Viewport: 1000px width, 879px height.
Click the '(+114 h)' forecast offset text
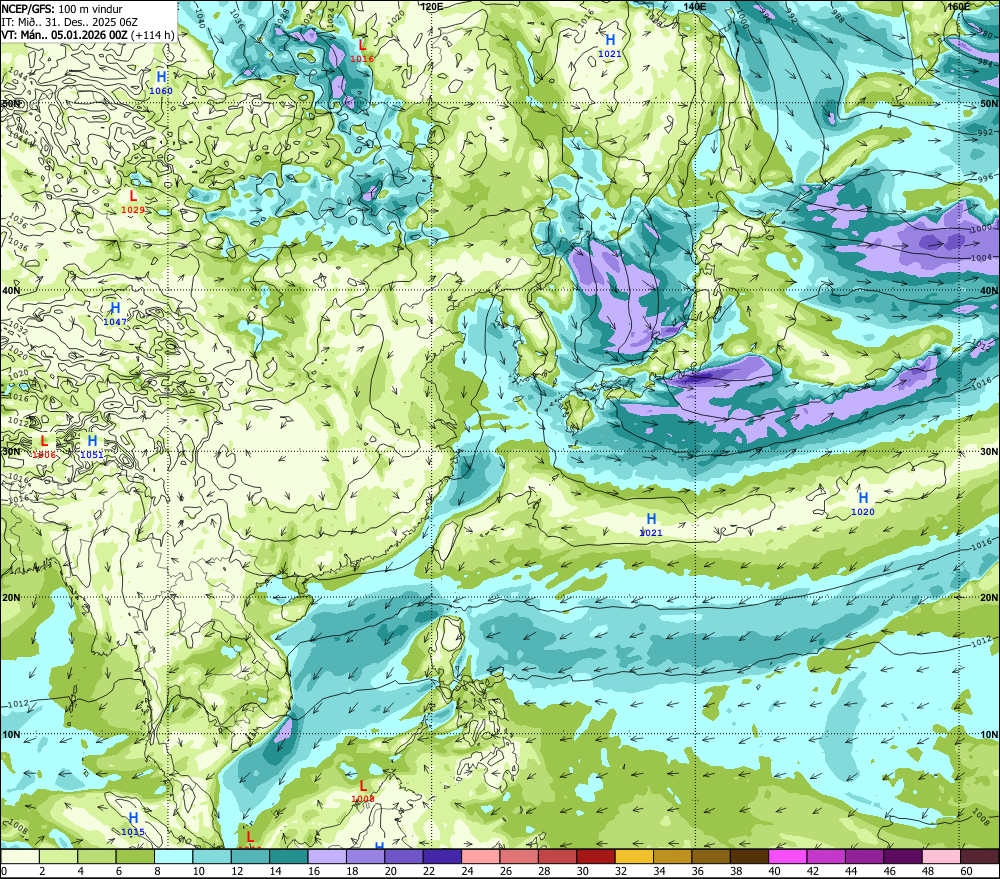[x=152, y=34]
